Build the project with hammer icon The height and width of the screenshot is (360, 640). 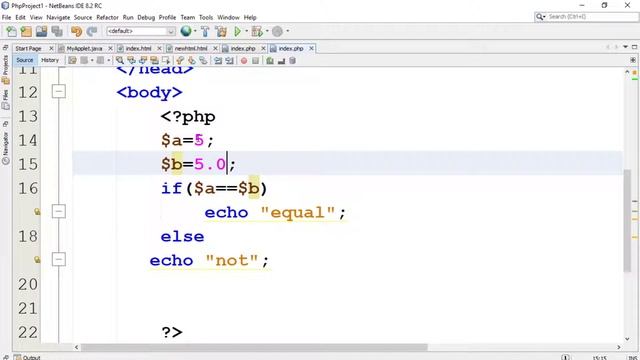pos(205,31)
